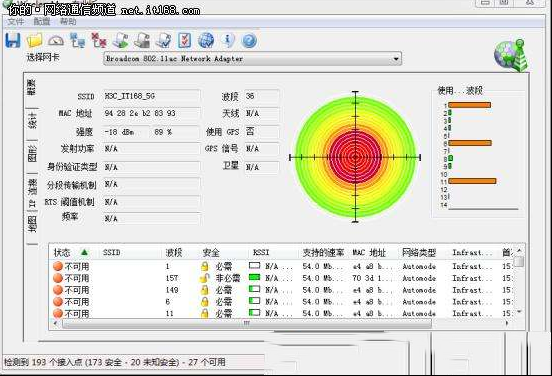Open the 文件 menu
This screenshot has height=376, width=552.
(x=16, y=22)
